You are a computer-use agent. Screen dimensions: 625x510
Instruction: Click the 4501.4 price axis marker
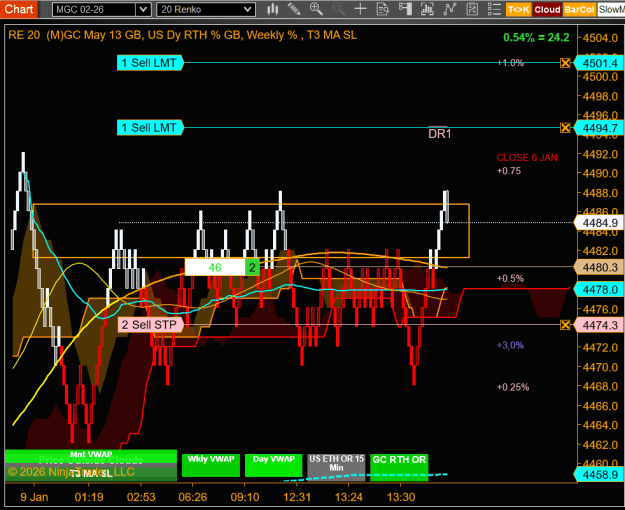tap(599, 63)
